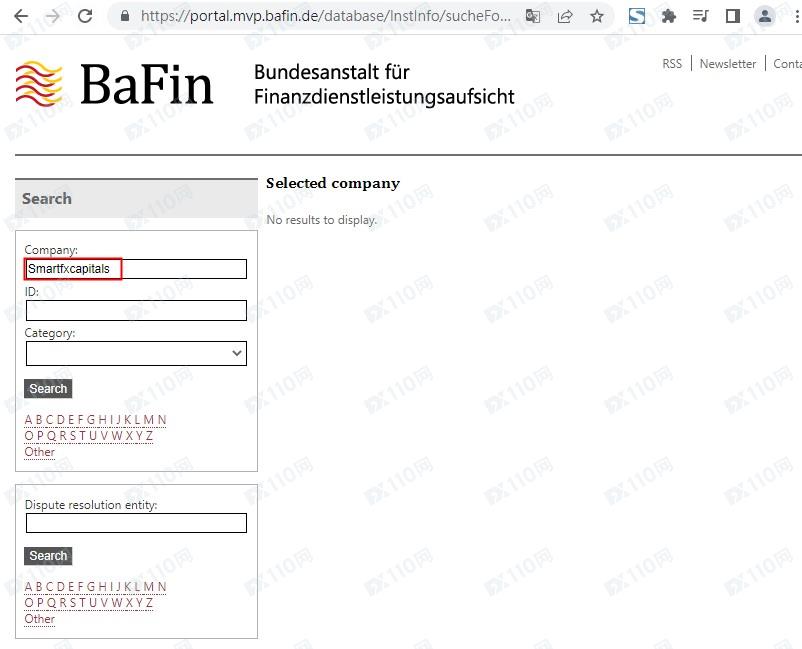Click Search button under Dispute resolution entity
The width and height of the screenshot is (802, 649).
click(48, 556)
